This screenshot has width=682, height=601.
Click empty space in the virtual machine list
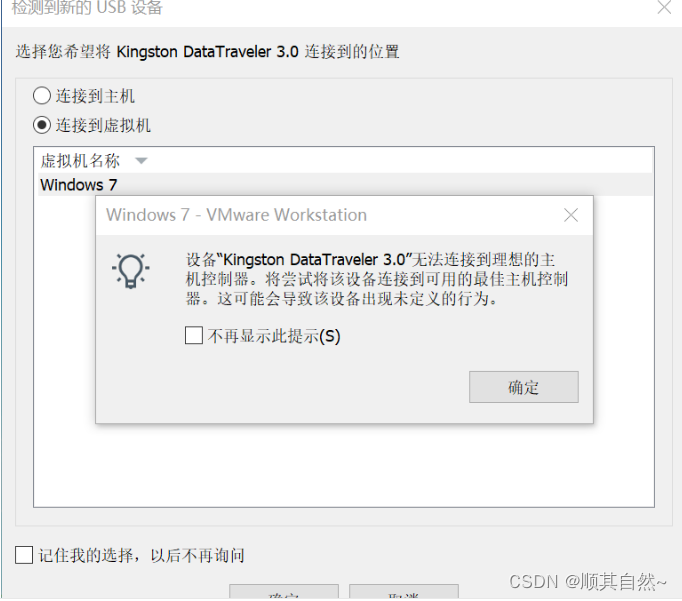pyautogui.click(x=344, y=465)
